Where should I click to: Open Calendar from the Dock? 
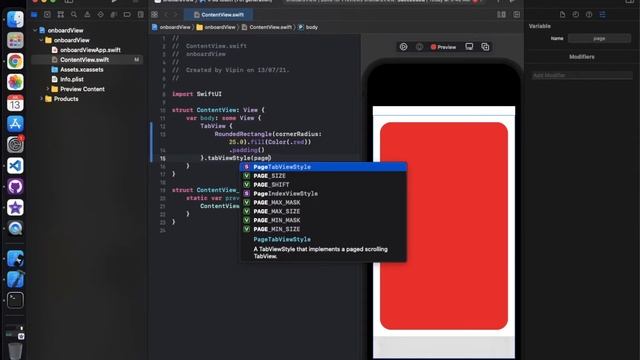tap(15, 103)
